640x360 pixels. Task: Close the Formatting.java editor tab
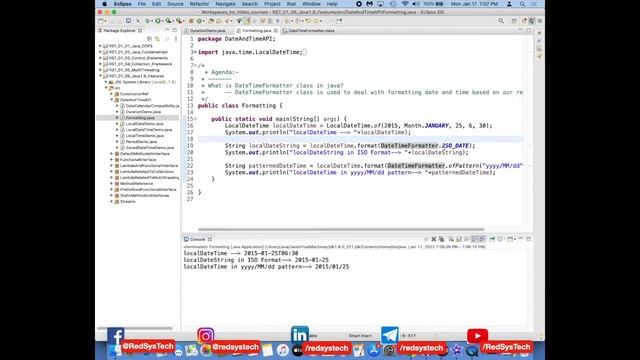276,31
